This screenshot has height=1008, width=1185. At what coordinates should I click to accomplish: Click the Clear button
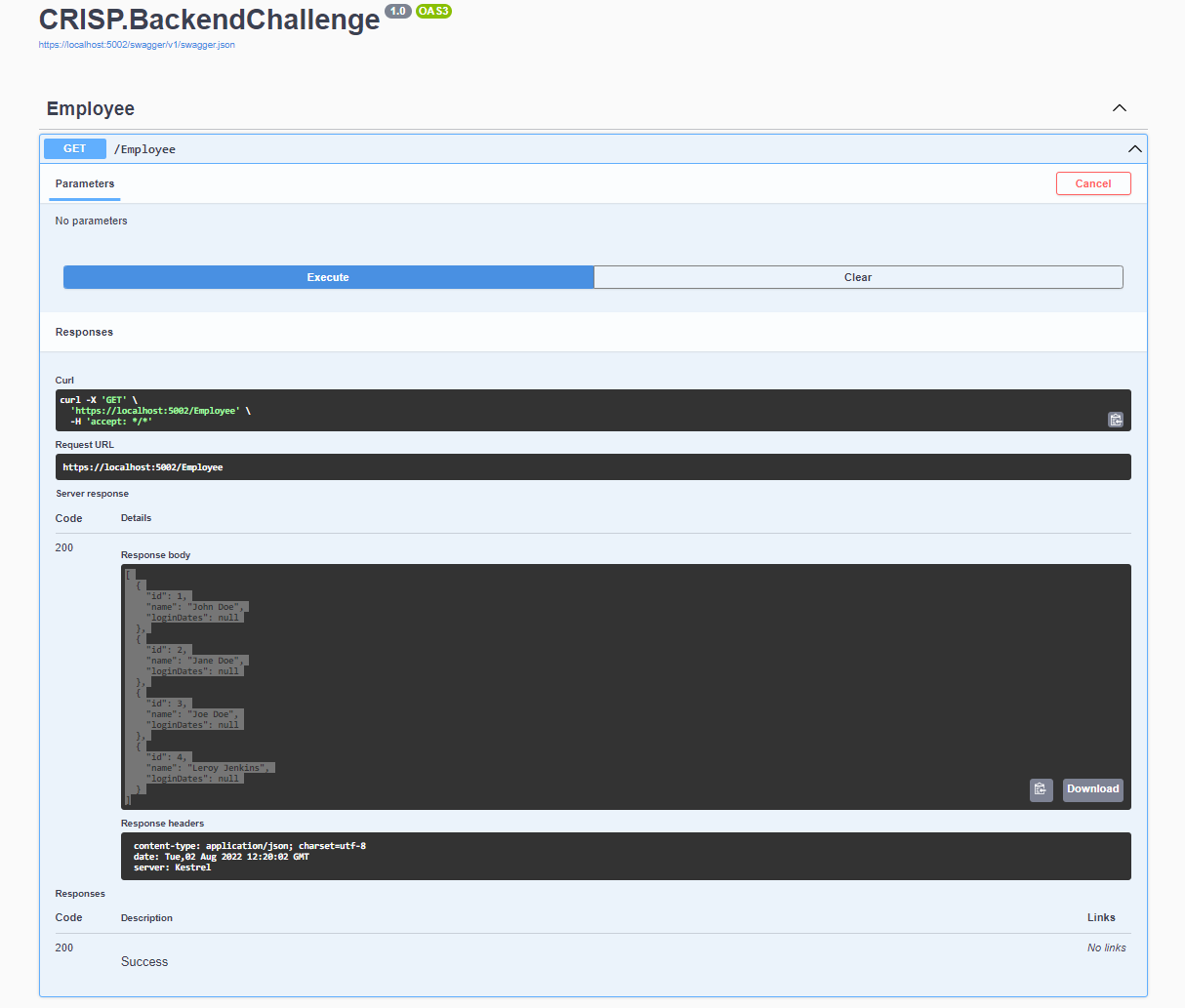858,277
